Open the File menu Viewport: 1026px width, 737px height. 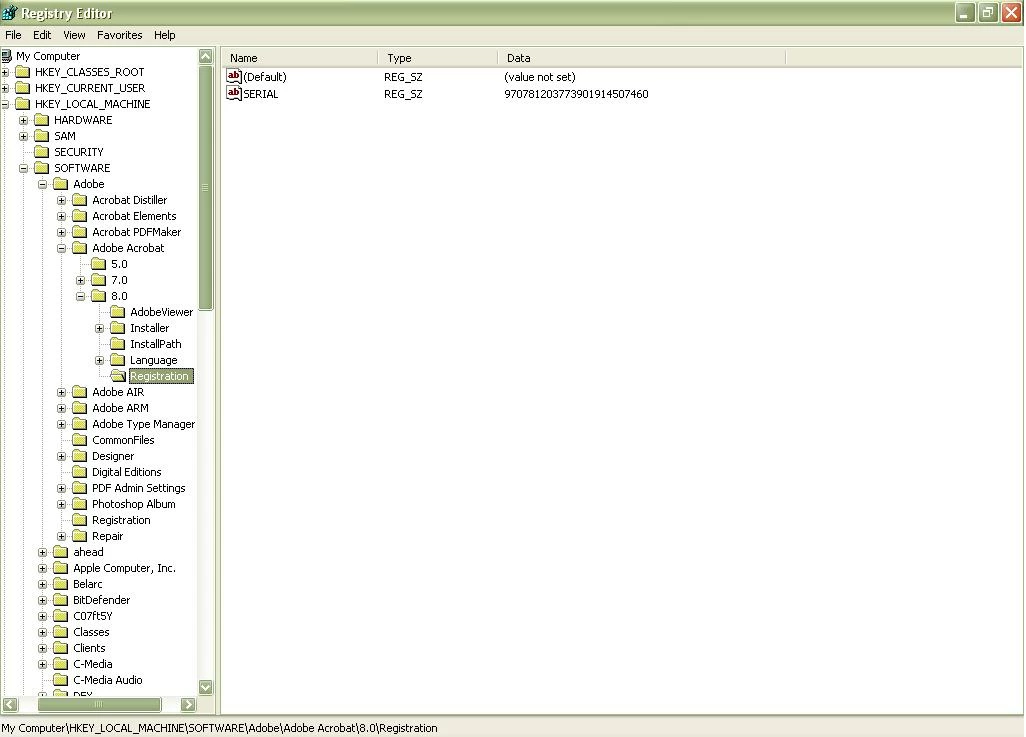[13, 35]
